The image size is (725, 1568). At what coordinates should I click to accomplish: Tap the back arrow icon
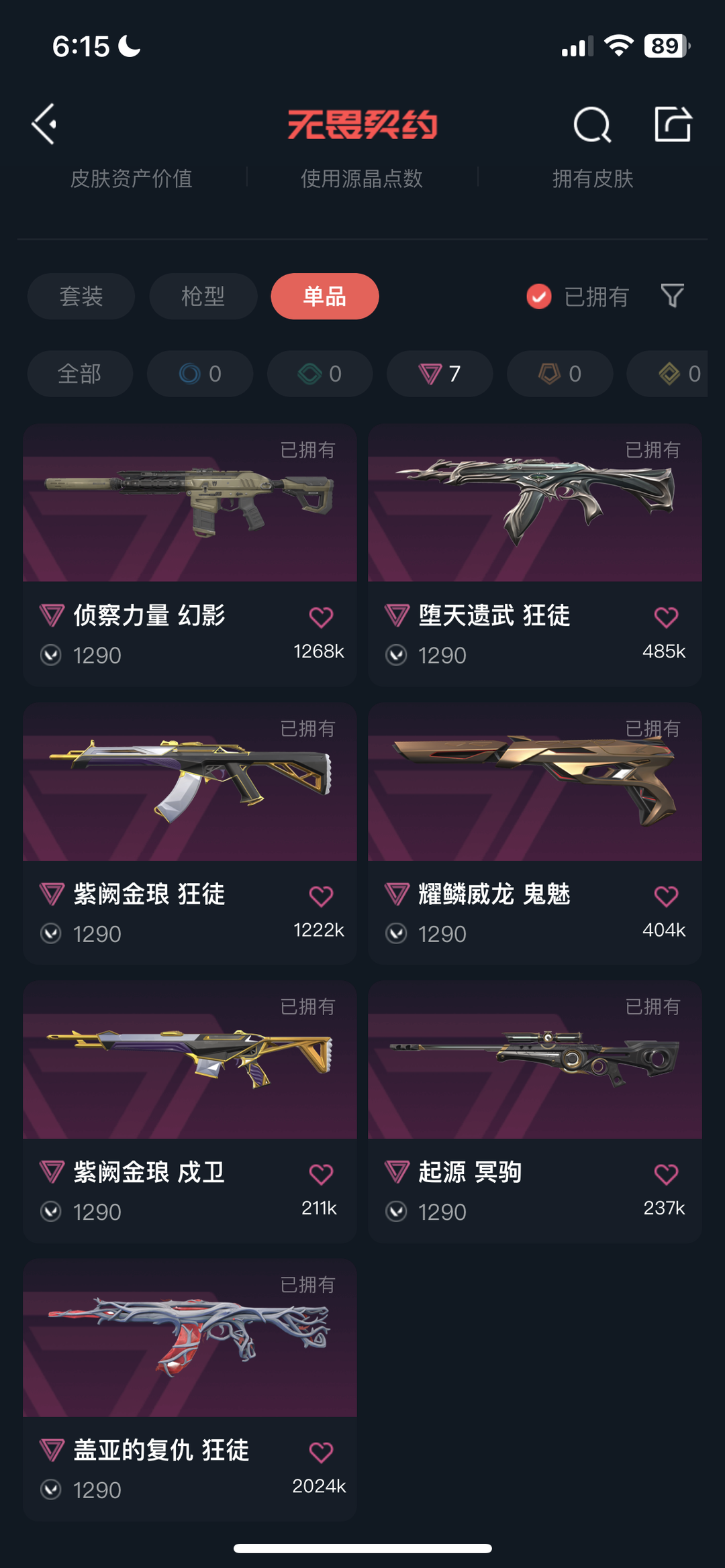(x=44, y=124)
